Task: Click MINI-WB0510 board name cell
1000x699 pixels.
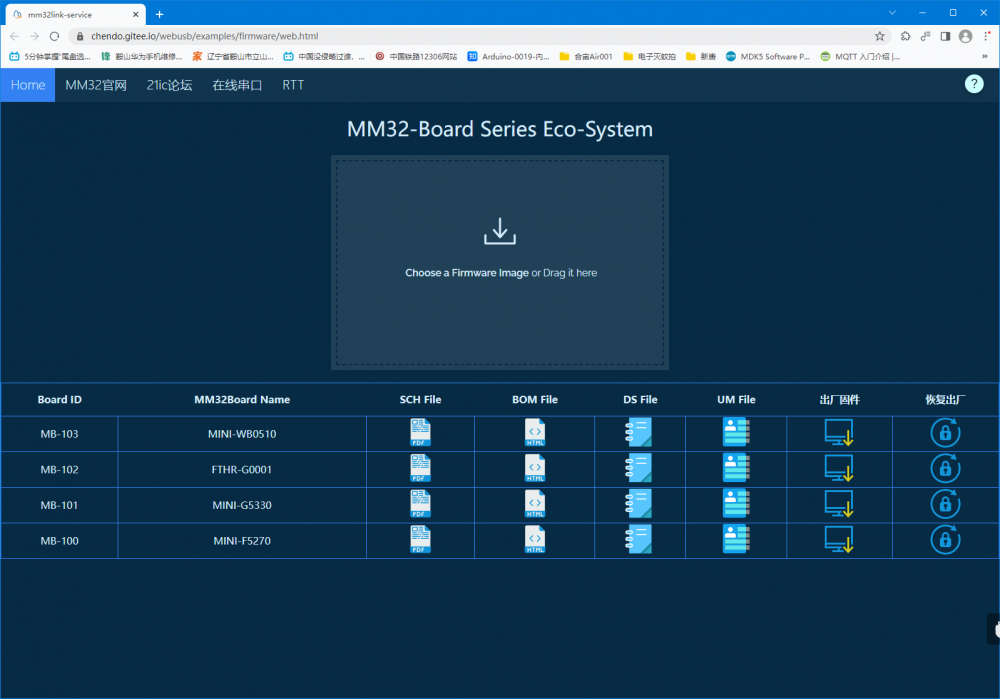Action: click(242, 434)
